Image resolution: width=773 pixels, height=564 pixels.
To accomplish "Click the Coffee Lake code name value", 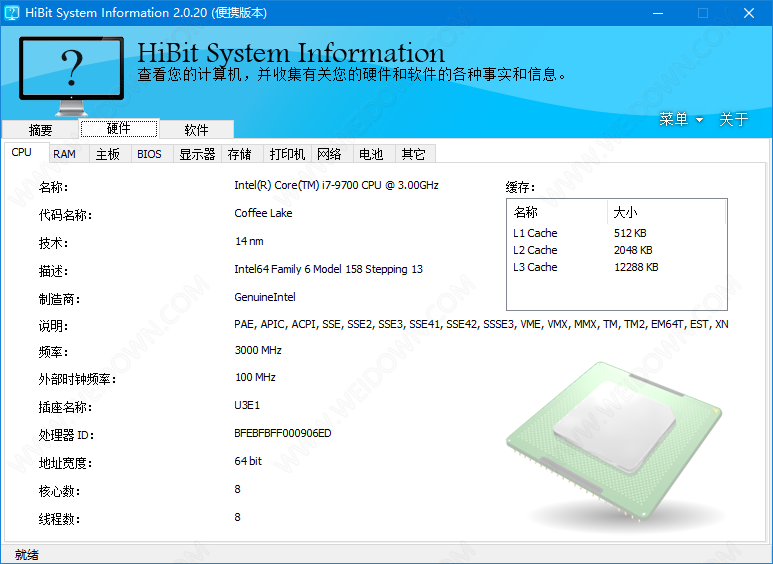I will pyautogui.click(x=263, y=213).
